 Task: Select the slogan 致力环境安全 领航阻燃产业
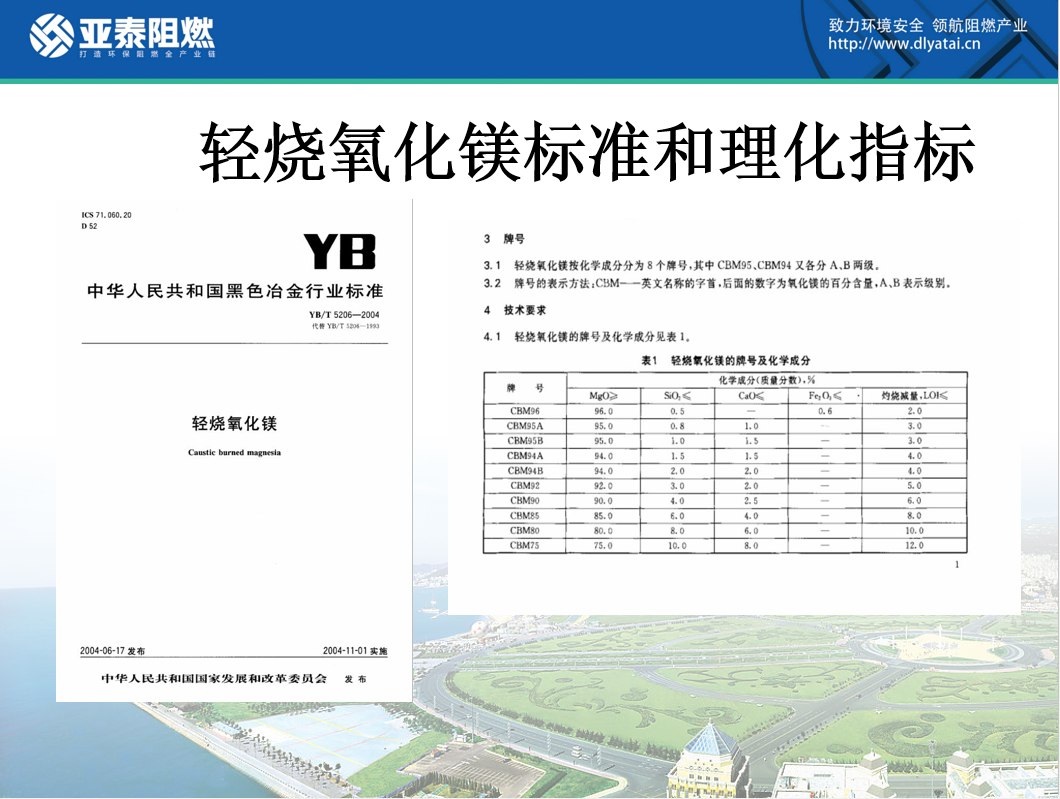928,26
